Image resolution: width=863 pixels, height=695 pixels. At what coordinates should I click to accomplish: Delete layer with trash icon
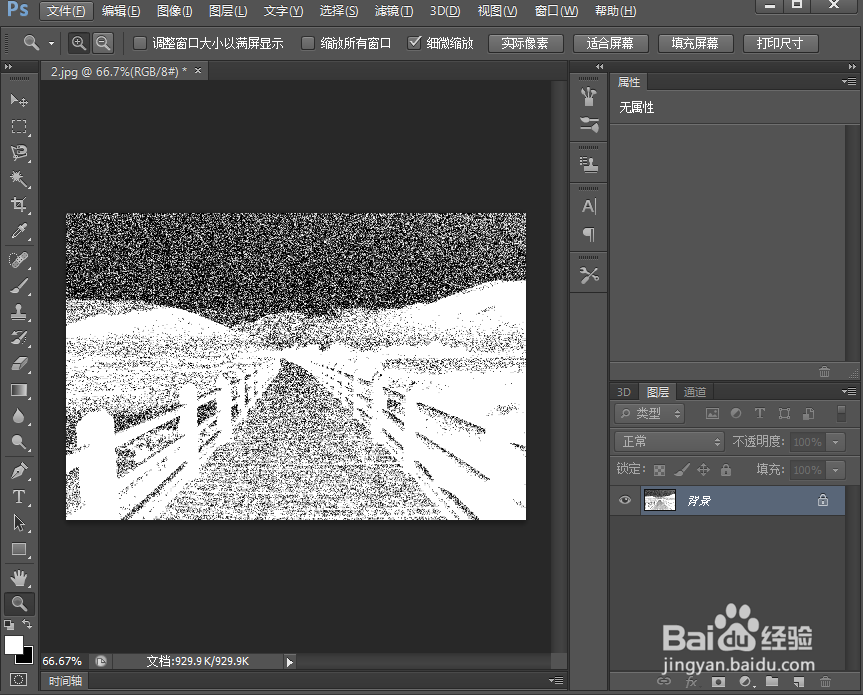click(825, 682)
